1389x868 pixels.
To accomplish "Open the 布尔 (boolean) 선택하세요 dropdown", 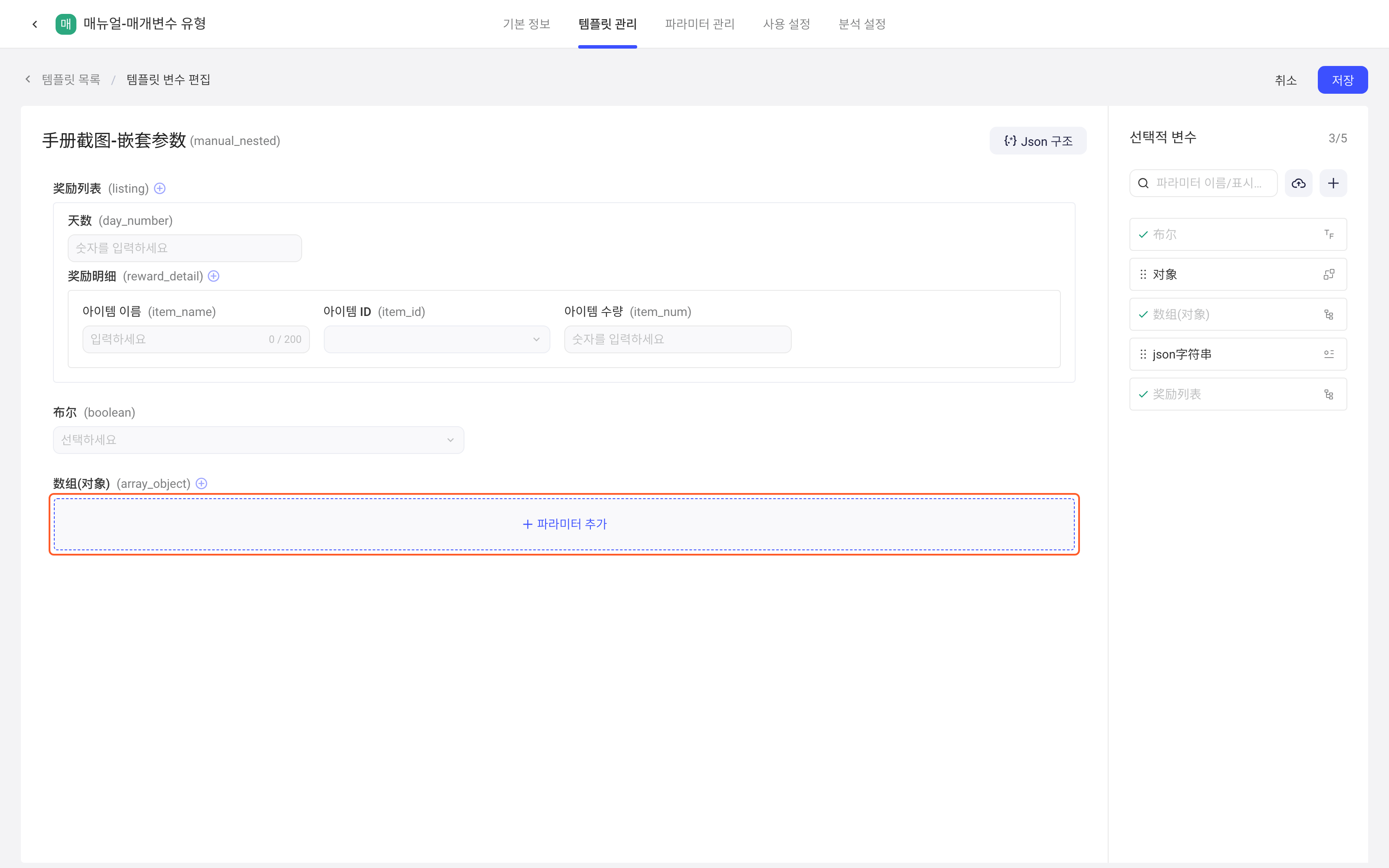I will (x=258, y=440).
